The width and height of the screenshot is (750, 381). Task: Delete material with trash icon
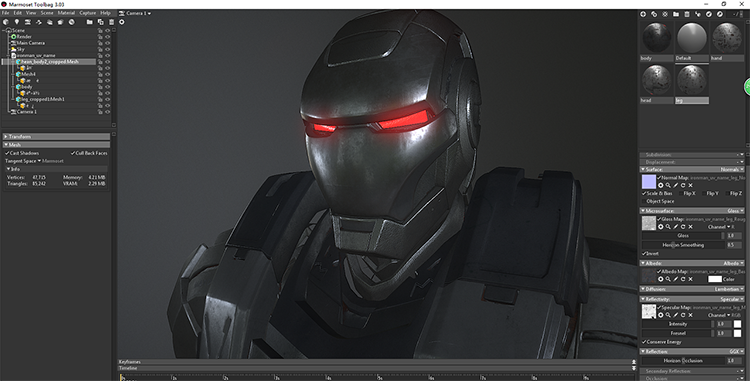click(x=687, y=14)
